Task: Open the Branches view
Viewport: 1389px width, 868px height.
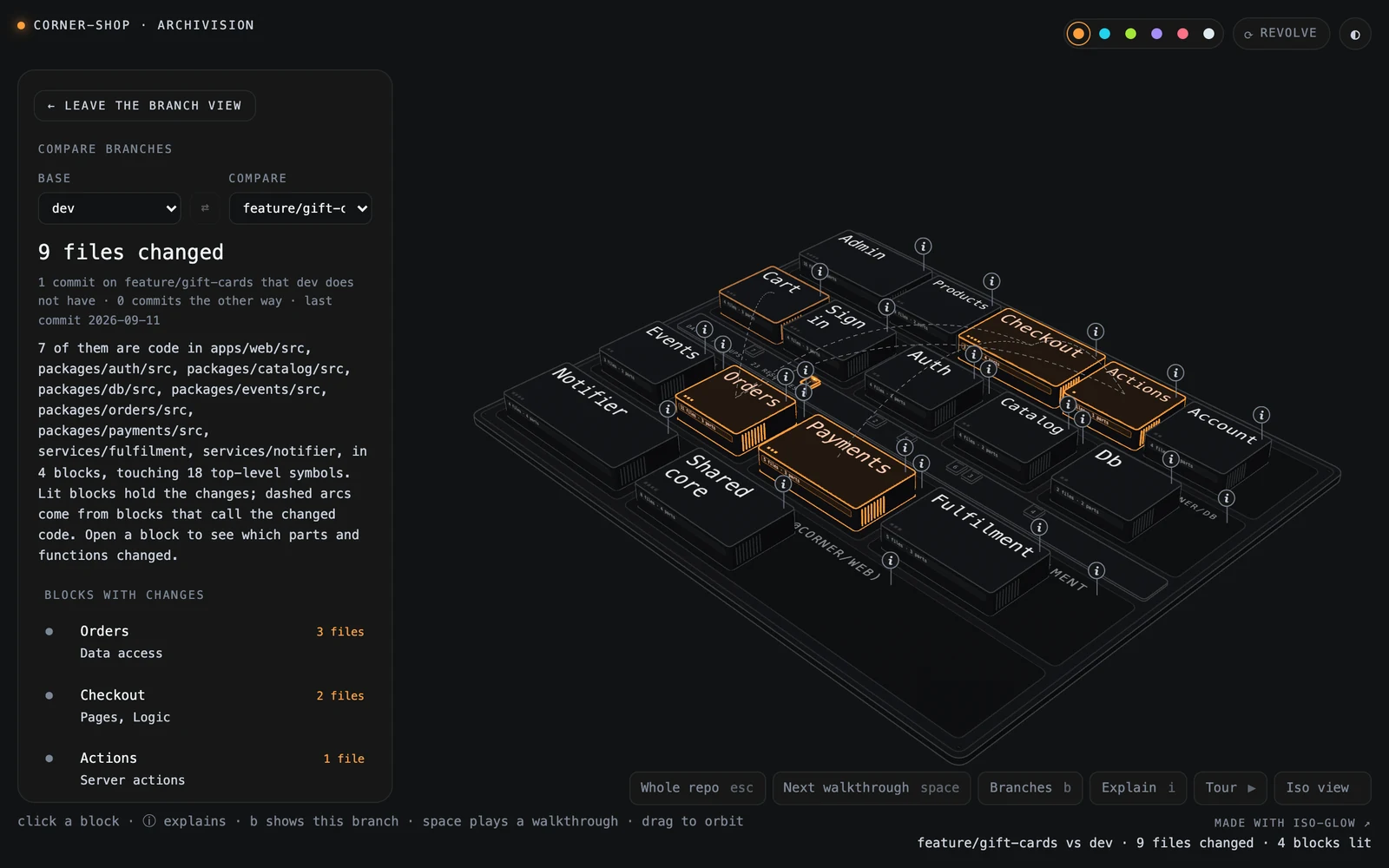Action: coord(1030,788)
